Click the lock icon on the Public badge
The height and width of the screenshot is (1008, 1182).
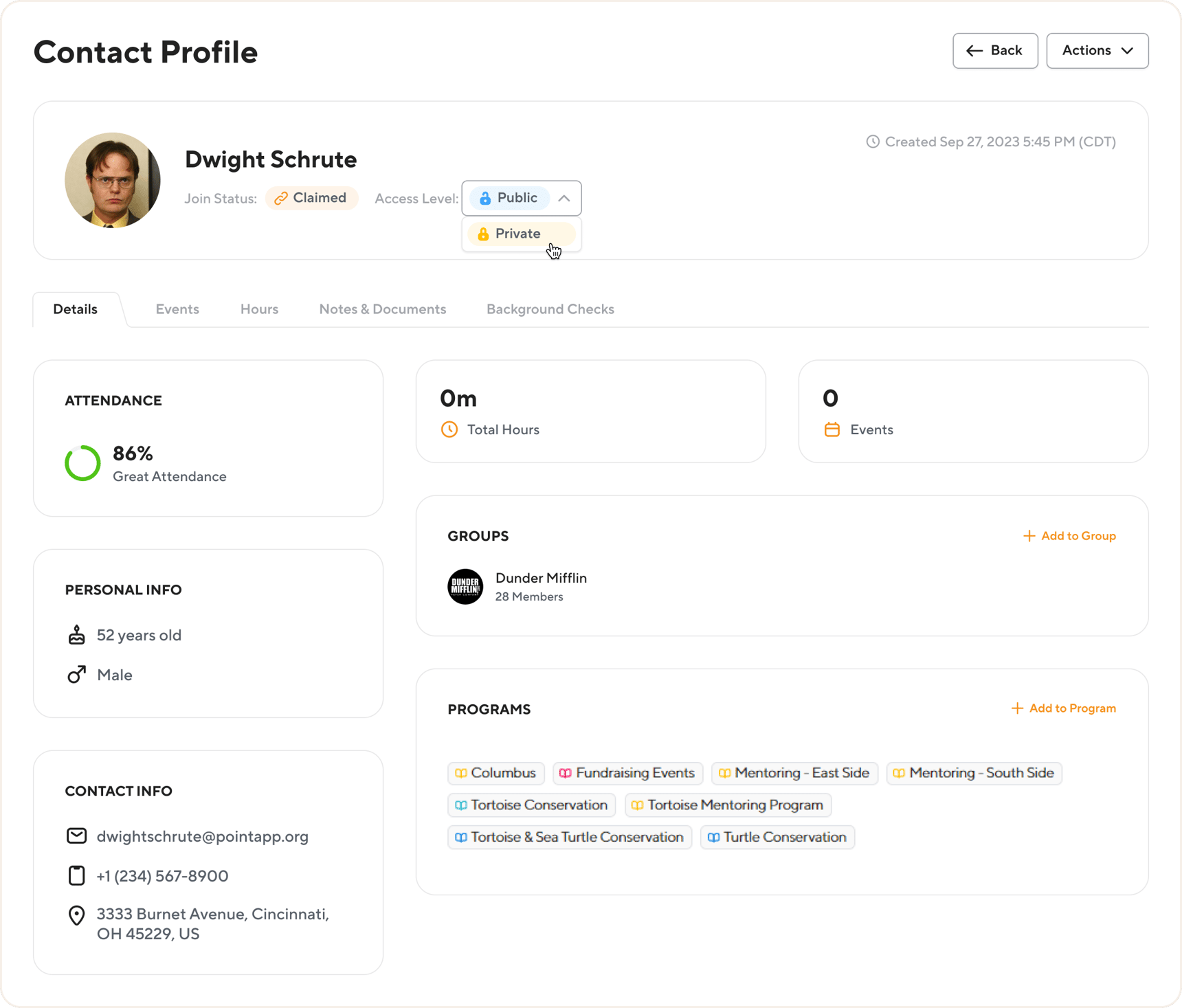(x=487, y=198)
